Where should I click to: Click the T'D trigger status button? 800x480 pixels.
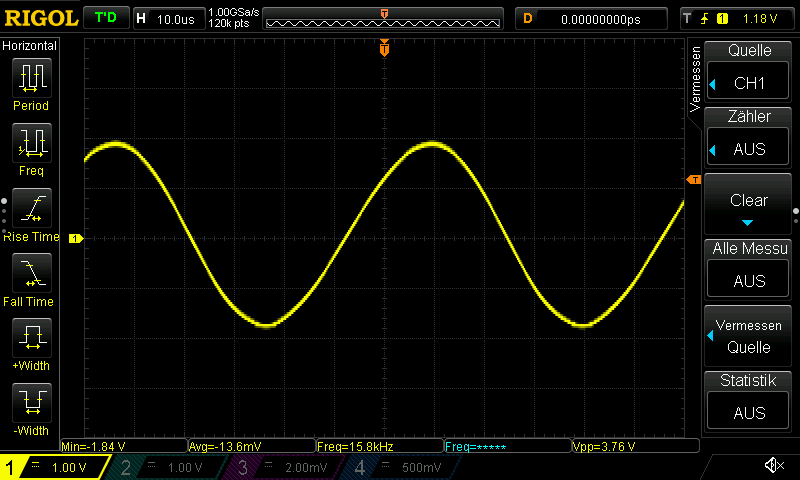[x=105, y=18]
